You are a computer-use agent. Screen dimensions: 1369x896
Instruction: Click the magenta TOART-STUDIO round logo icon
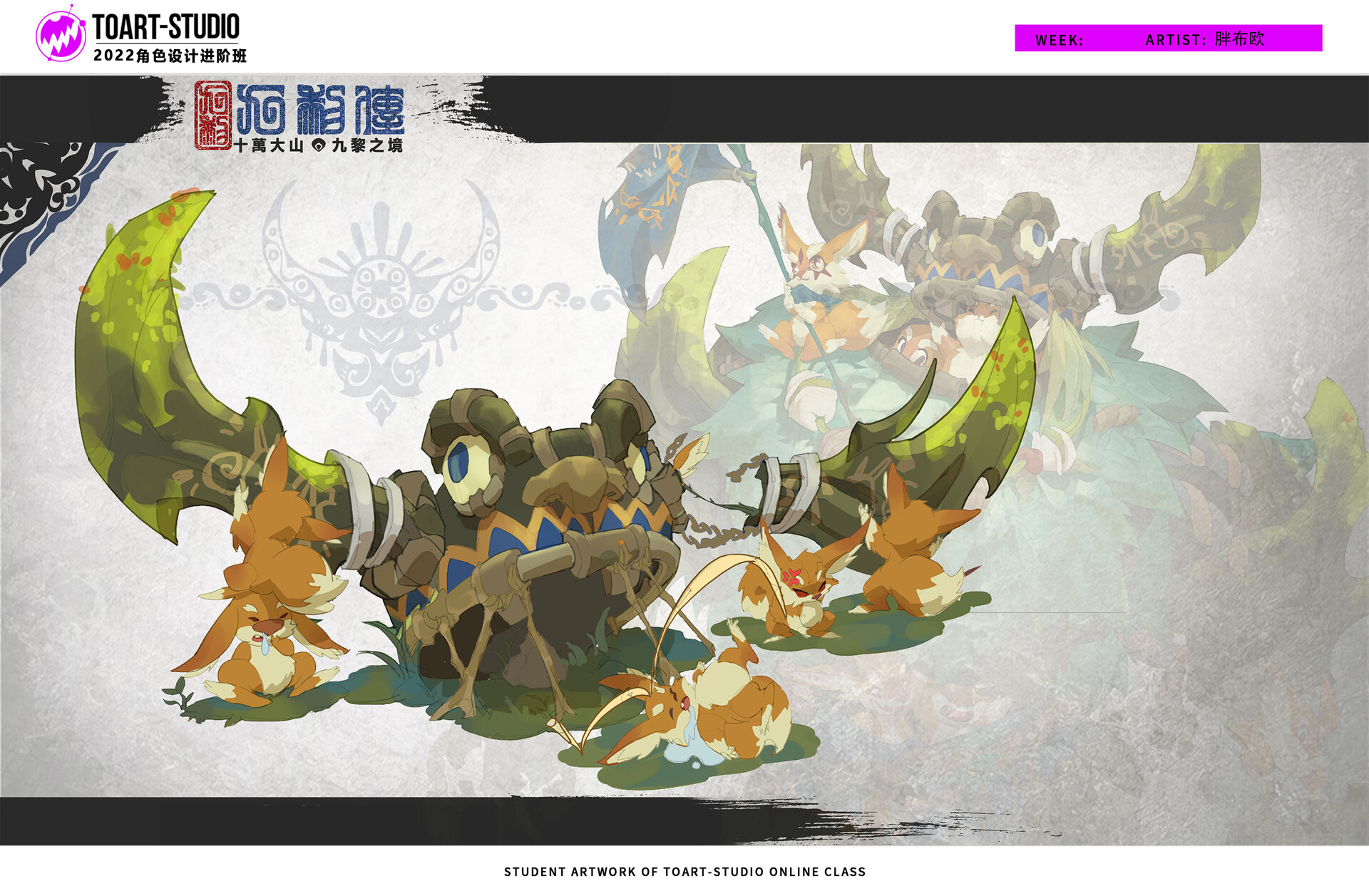[x=61, y=36]
